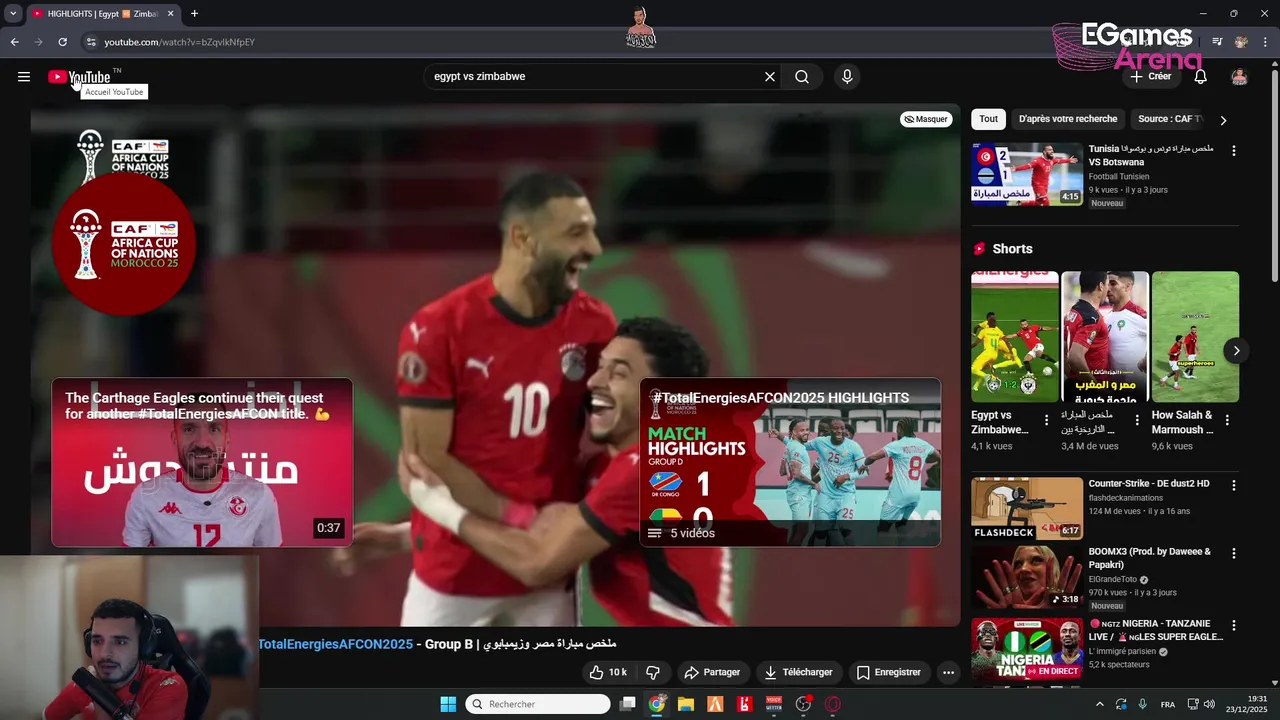1280x720 pixels.
Task: Open the Voicemeeter taskbar icon
Action: [774, 704]
